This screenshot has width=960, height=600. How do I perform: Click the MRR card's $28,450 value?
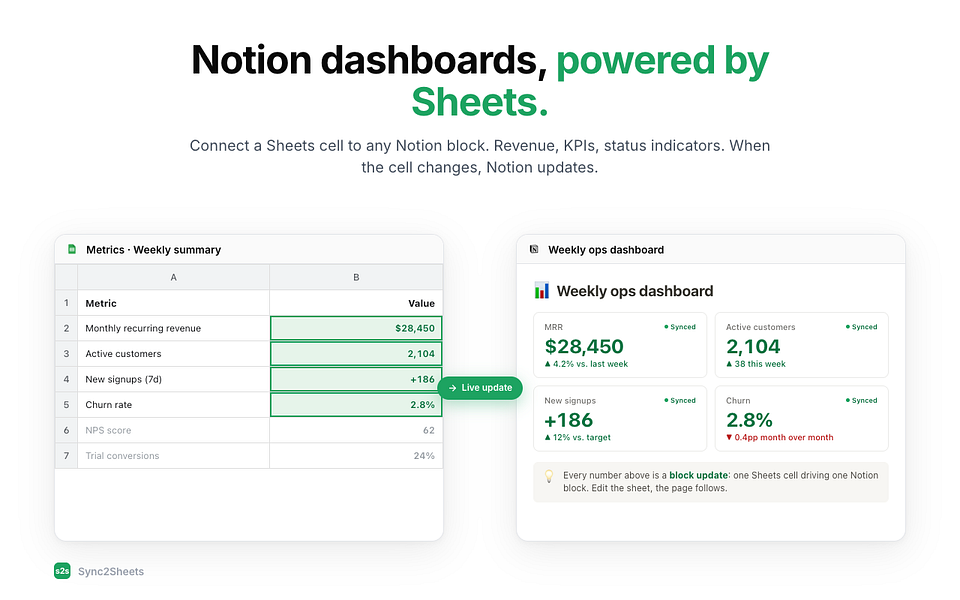click(x=584, y=347)
